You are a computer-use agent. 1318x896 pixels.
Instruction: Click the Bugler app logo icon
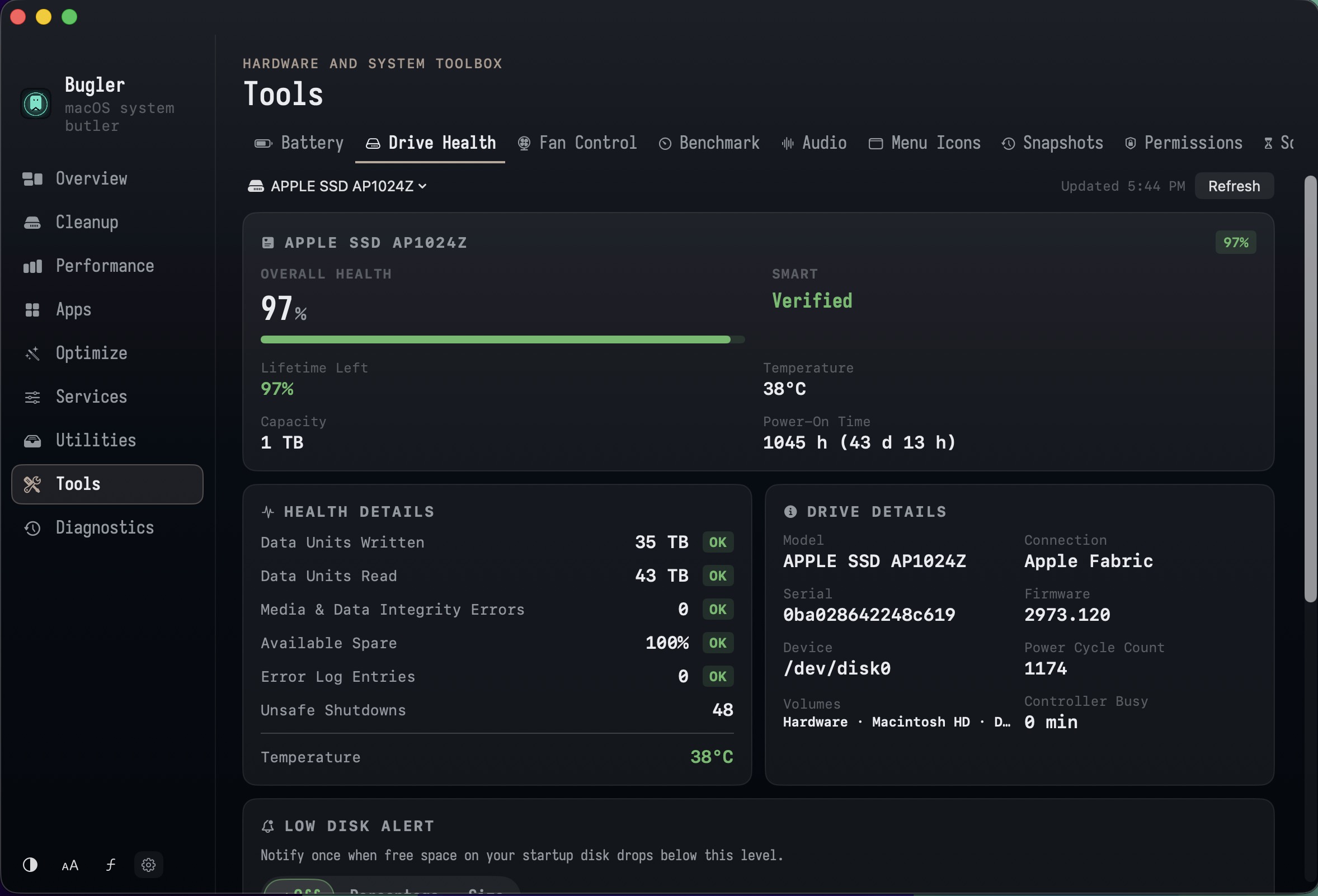(36, 104)
